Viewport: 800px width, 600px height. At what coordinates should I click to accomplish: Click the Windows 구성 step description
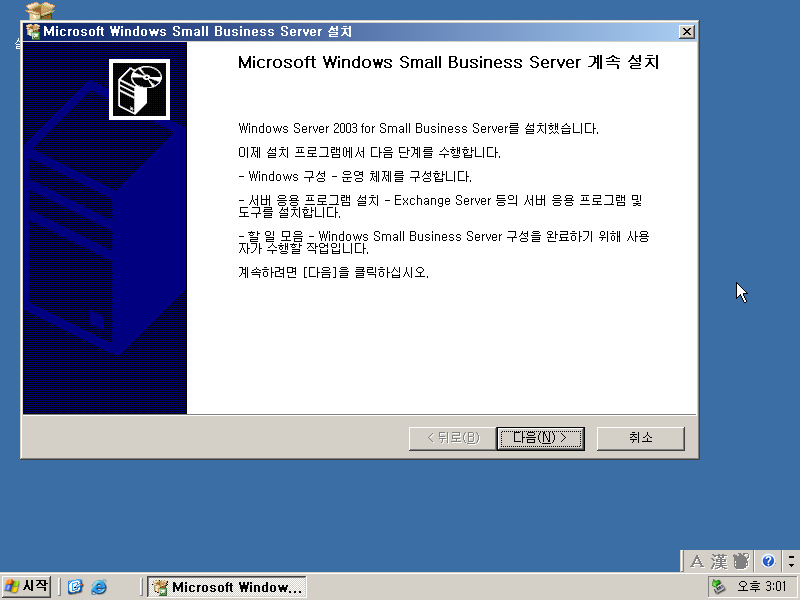pos(355,177)
